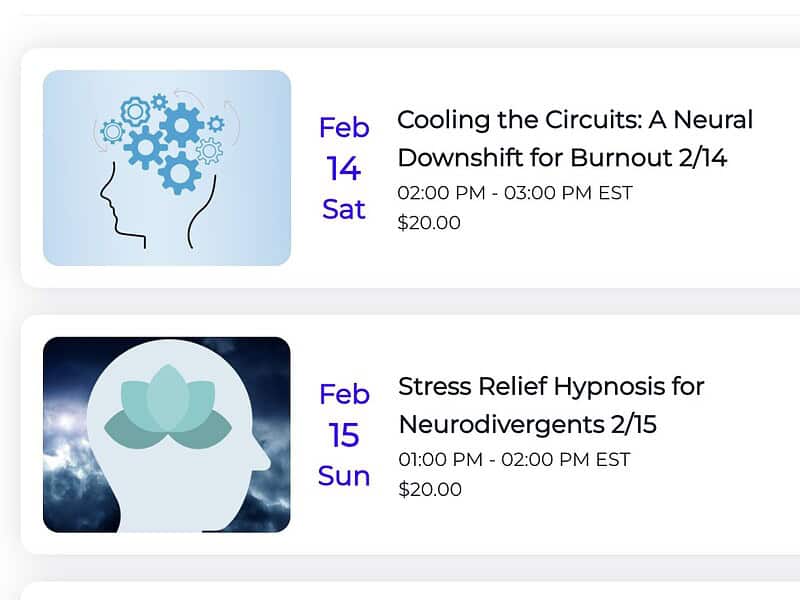Open Stress Relief Hypnosis for Neurodivergents title

click(x=551, y=405)
